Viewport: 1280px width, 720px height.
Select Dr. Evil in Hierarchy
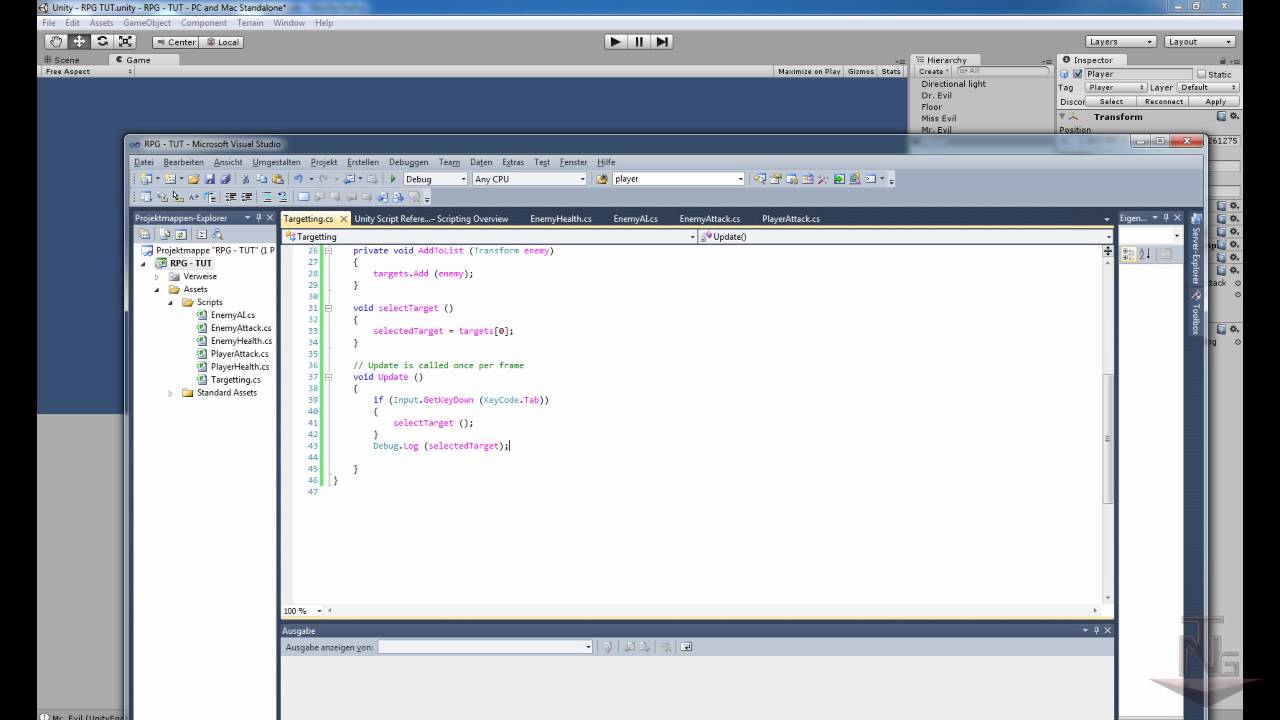coord(936,96)
